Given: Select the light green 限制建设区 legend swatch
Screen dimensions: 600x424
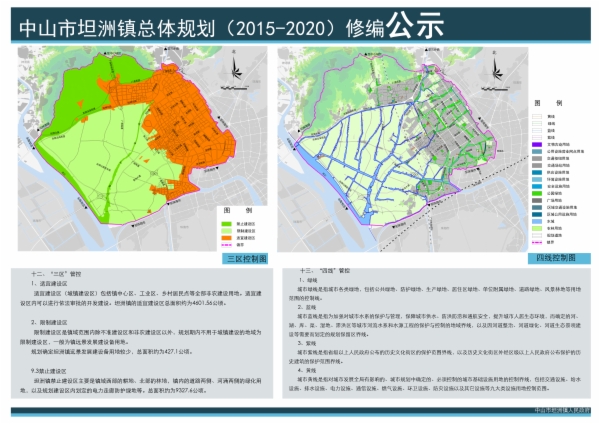Looking at the screenshot, I should pyautogui.click(x=227, y=231).
